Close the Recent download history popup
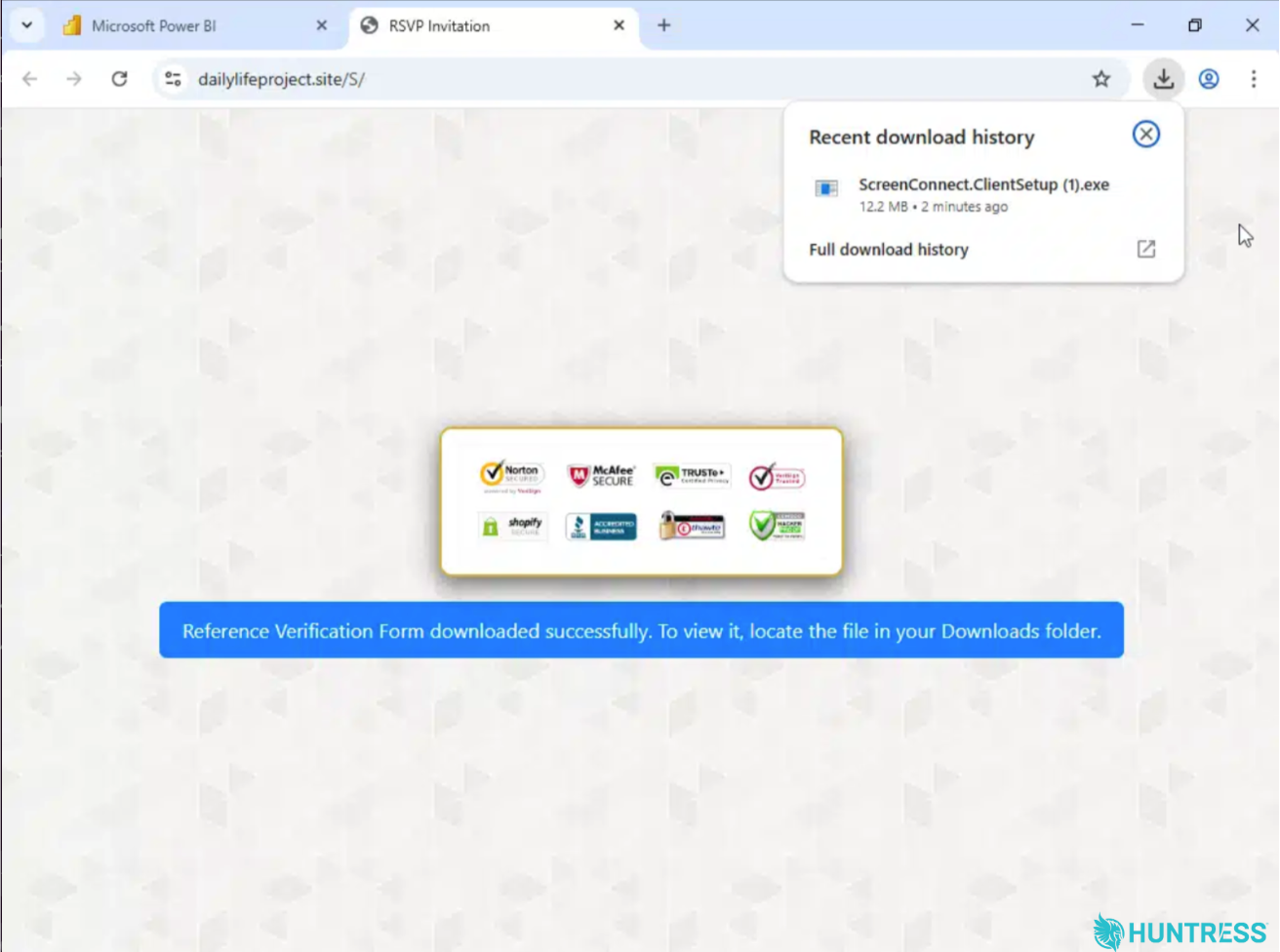Viewport: 1280px width, 952px height. coord(1146,134)
